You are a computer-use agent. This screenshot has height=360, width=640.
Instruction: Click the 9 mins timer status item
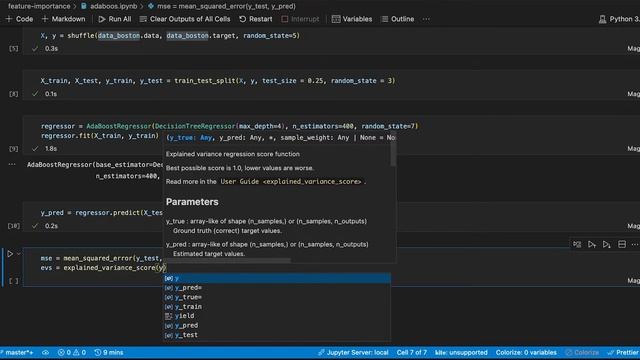coord(109,353)
